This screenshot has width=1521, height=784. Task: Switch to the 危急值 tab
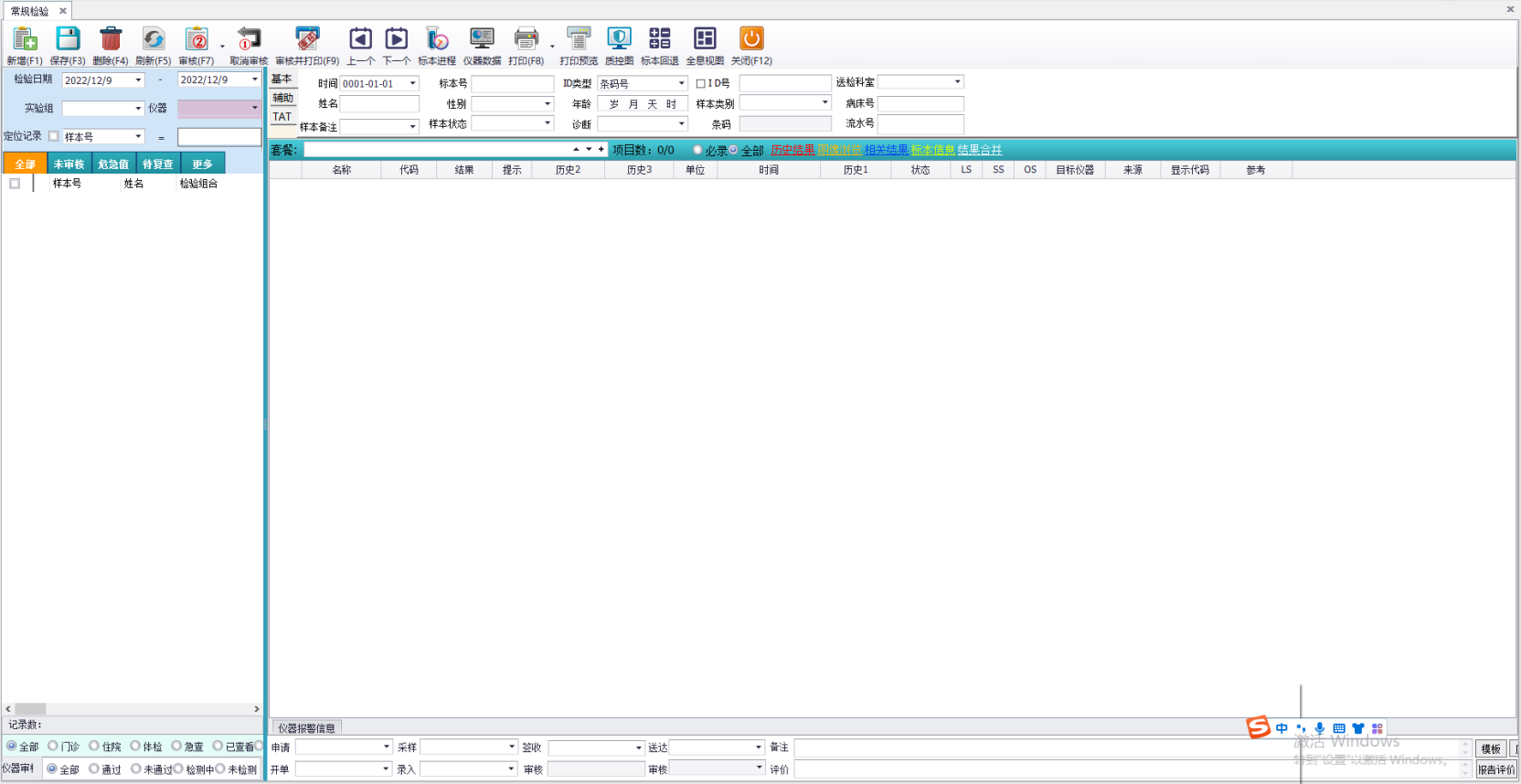(113, 164)
